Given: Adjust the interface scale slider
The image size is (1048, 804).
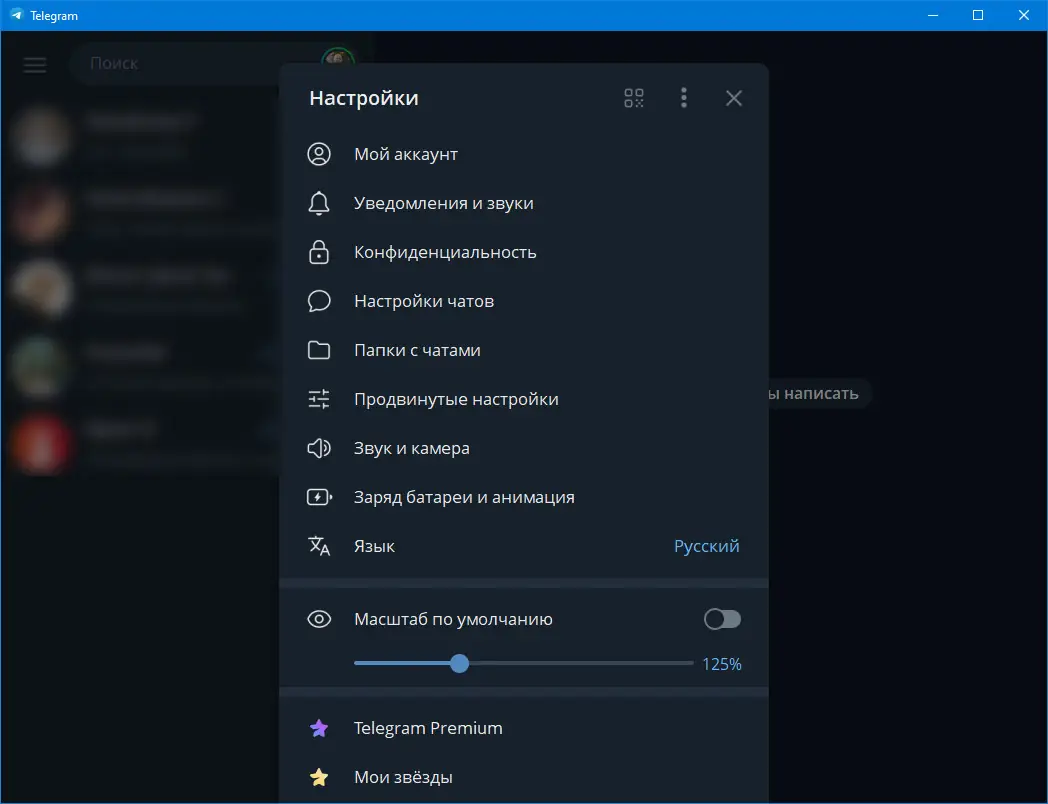Looking at the screenshot, I should [x=459, y=663].
